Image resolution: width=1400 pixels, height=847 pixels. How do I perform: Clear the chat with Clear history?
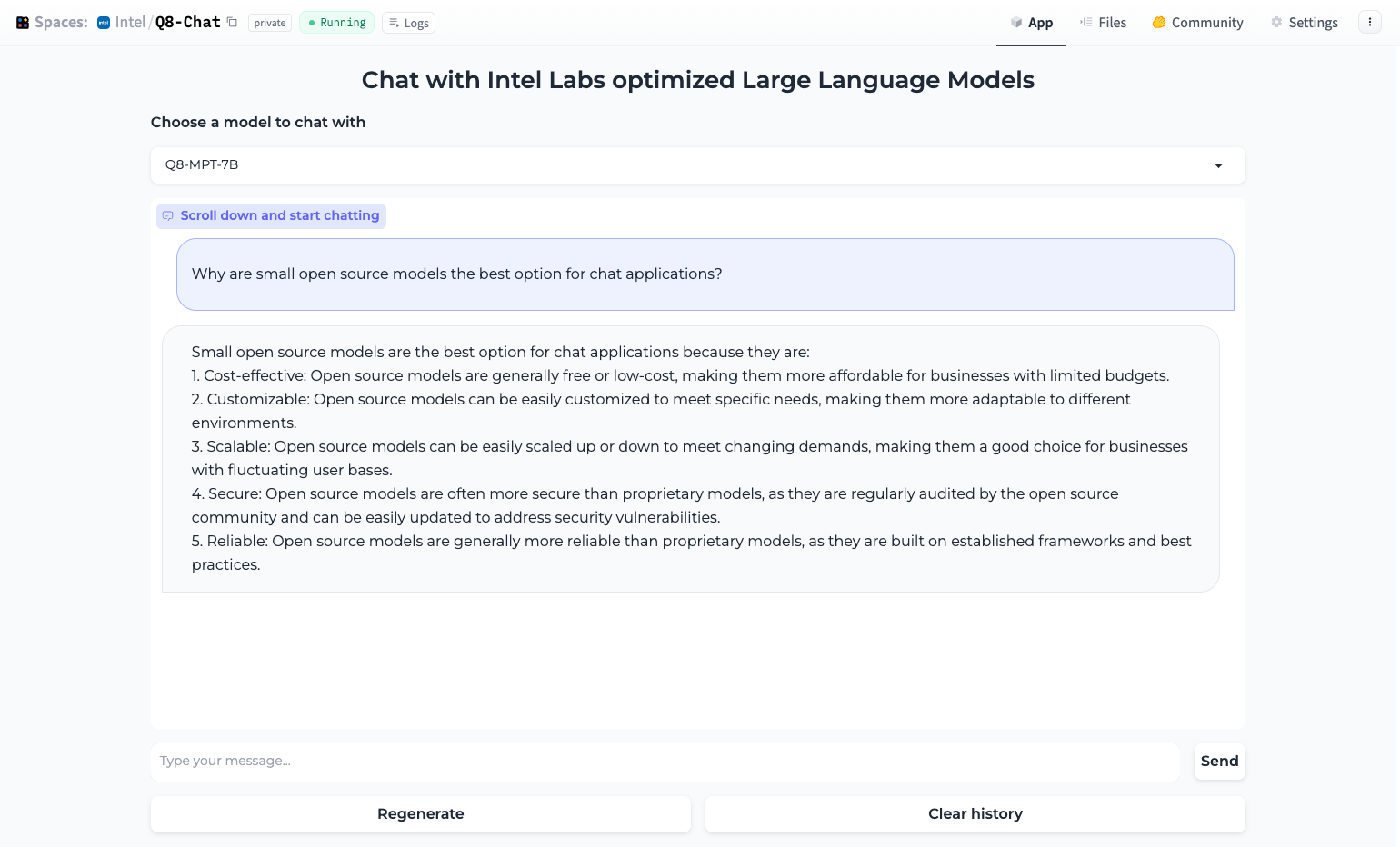(975, 814)
